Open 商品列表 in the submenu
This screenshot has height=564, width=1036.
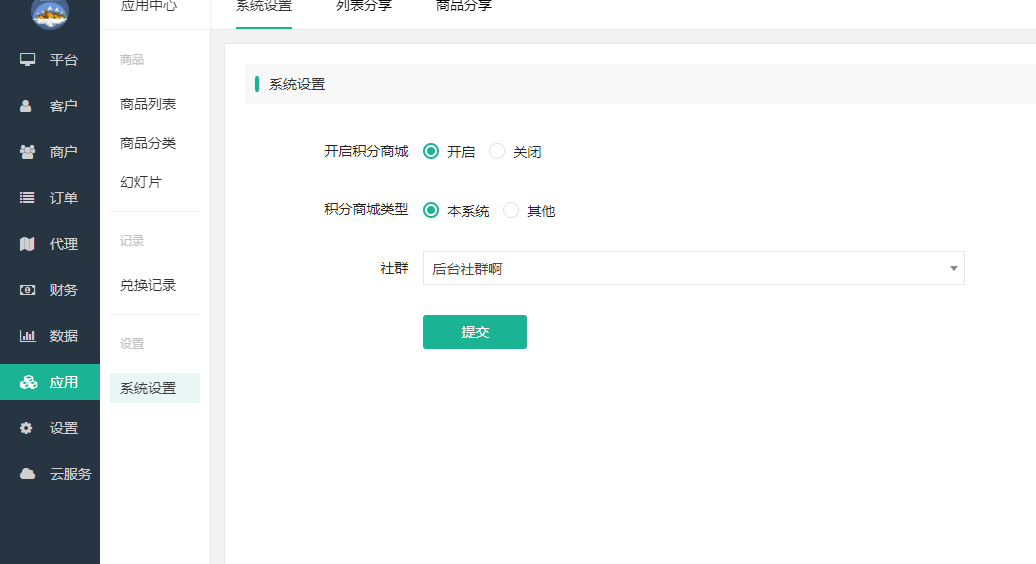148,104
